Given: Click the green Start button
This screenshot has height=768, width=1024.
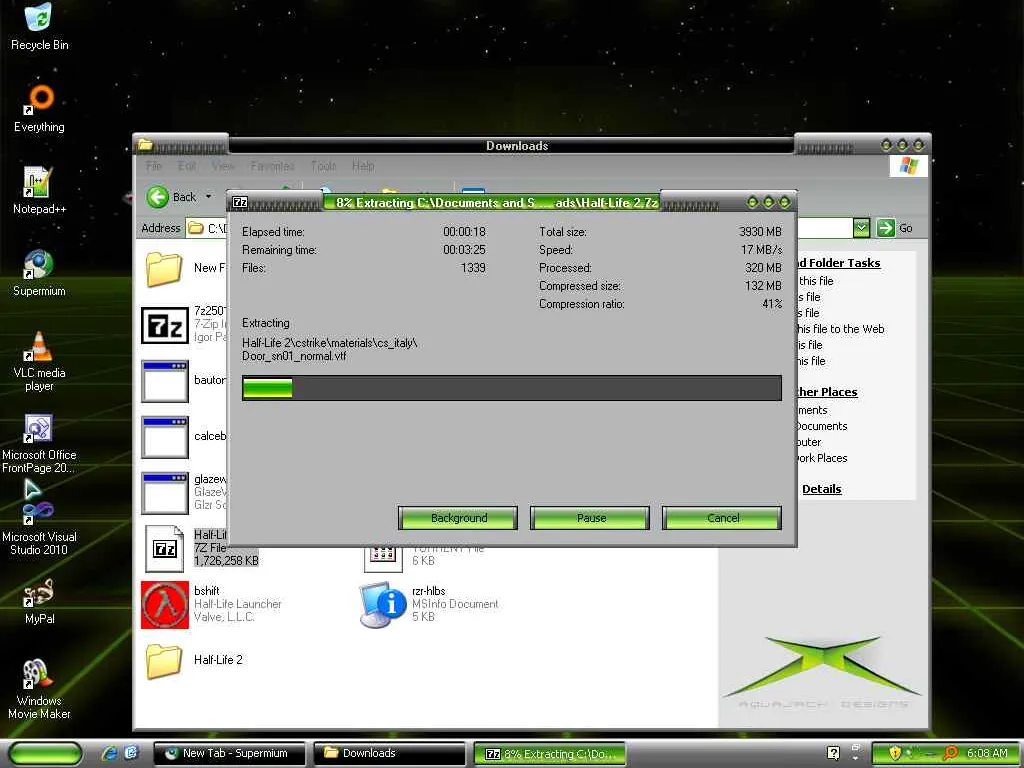Looking at the screenshot, I should click(45, 753).
